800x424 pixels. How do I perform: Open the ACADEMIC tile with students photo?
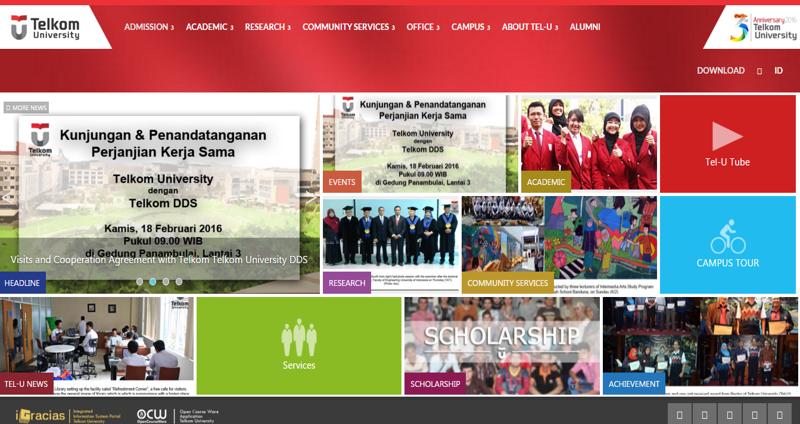pyautogui.click(x=589, y=143)
